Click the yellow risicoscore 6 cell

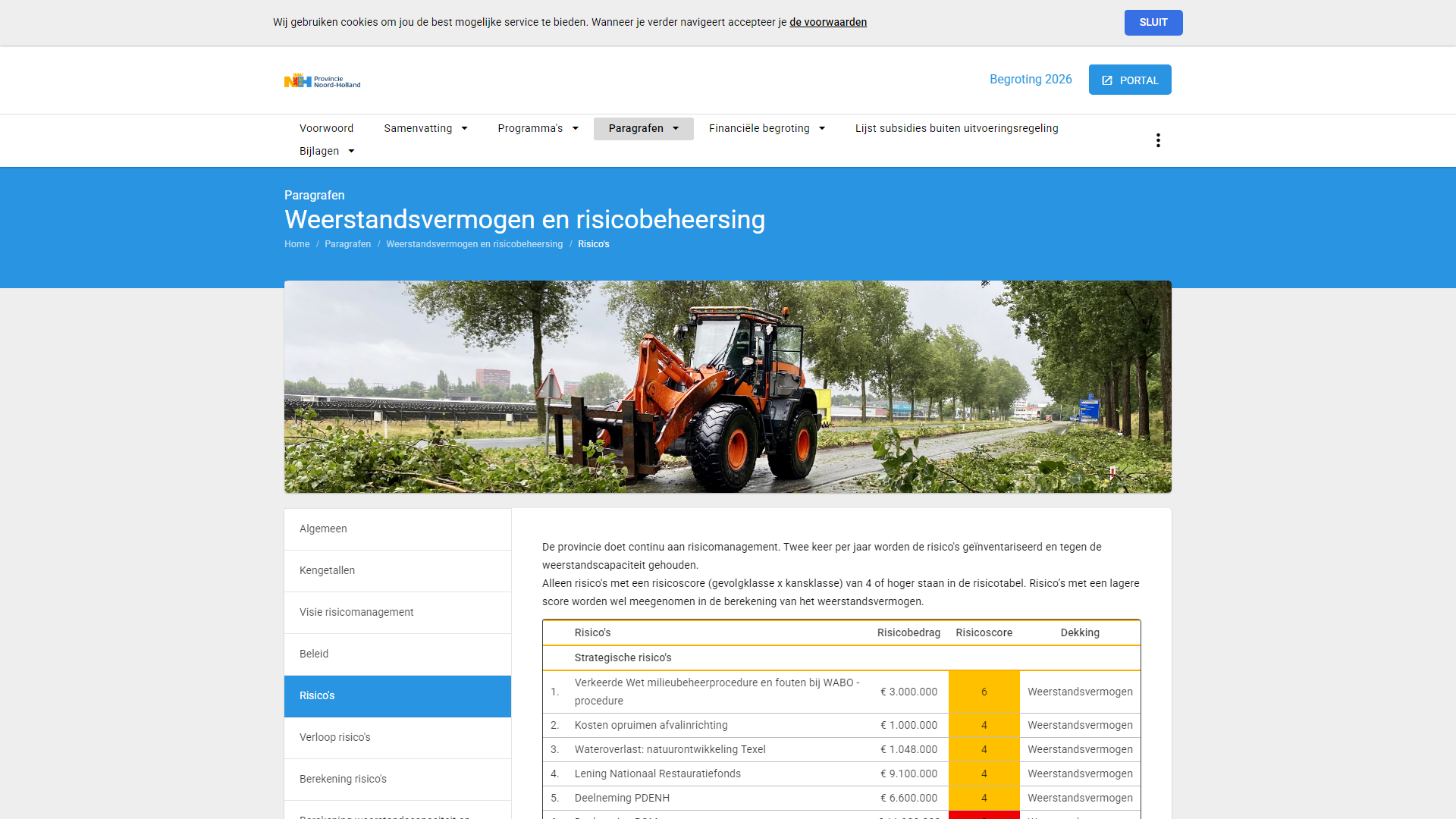[984, 692]
